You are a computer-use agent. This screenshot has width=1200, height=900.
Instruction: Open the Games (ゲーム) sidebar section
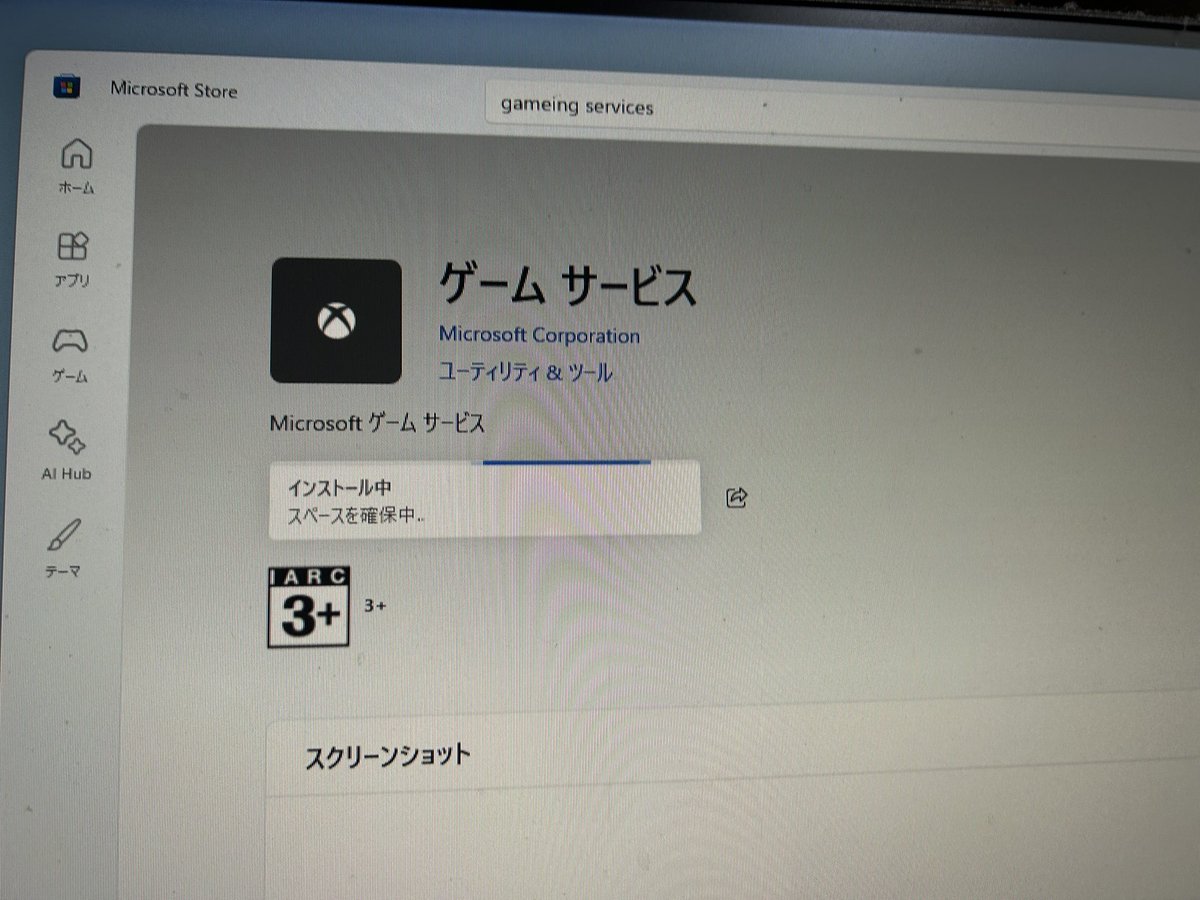[x=70, y=354]
